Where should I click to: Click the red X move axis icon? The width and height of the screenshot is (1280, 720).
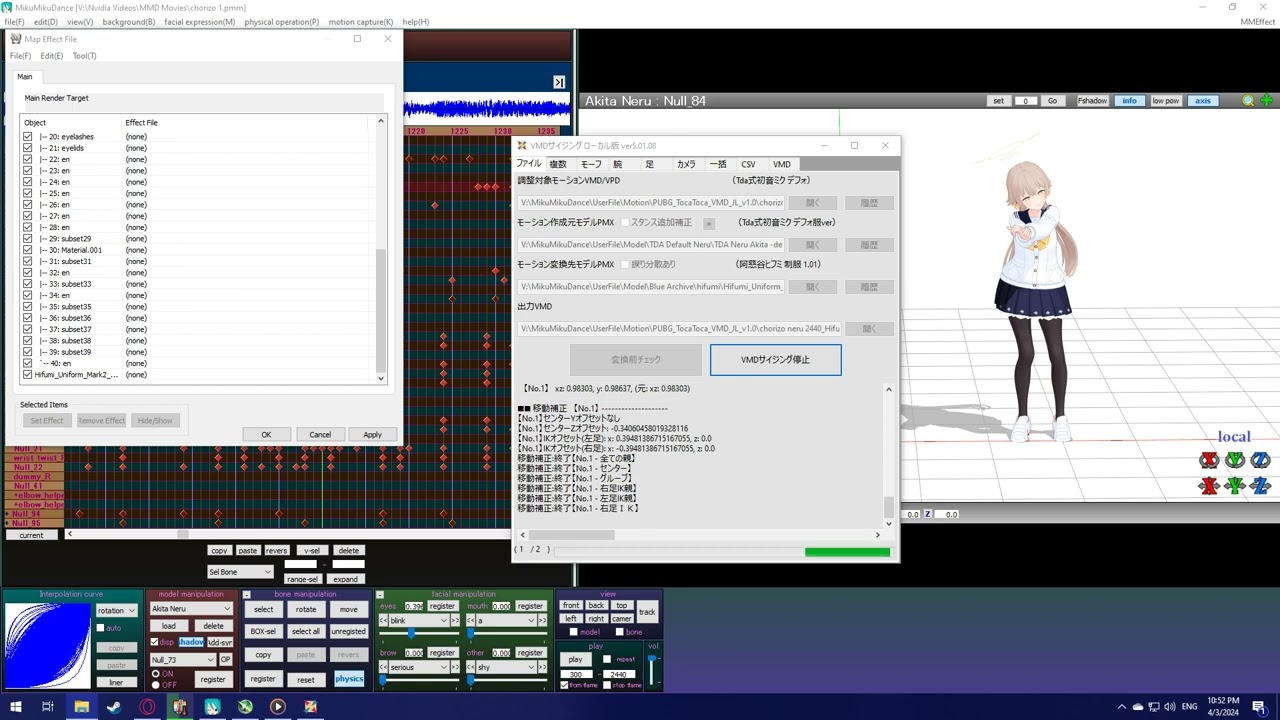click(x=1210, y=486)
